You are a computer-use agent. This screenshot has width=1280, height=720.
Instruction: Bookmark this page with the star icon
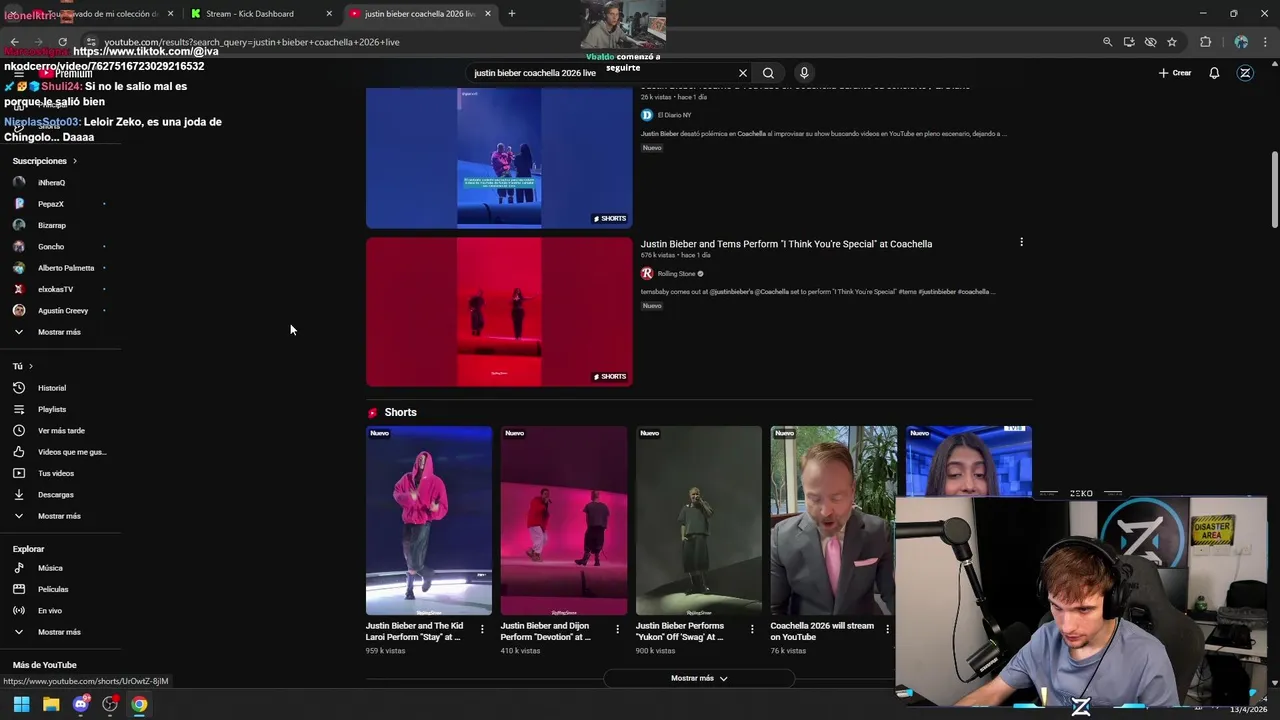(1172, 42)
